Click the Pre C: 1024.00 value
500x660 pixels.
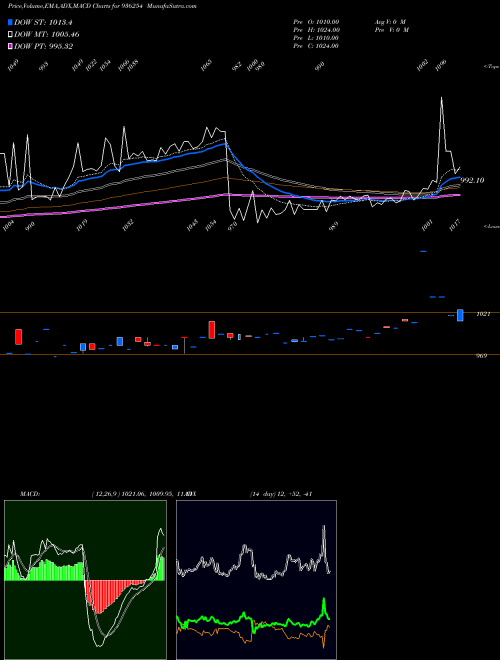pyautogui.click(x=316, y=46)
